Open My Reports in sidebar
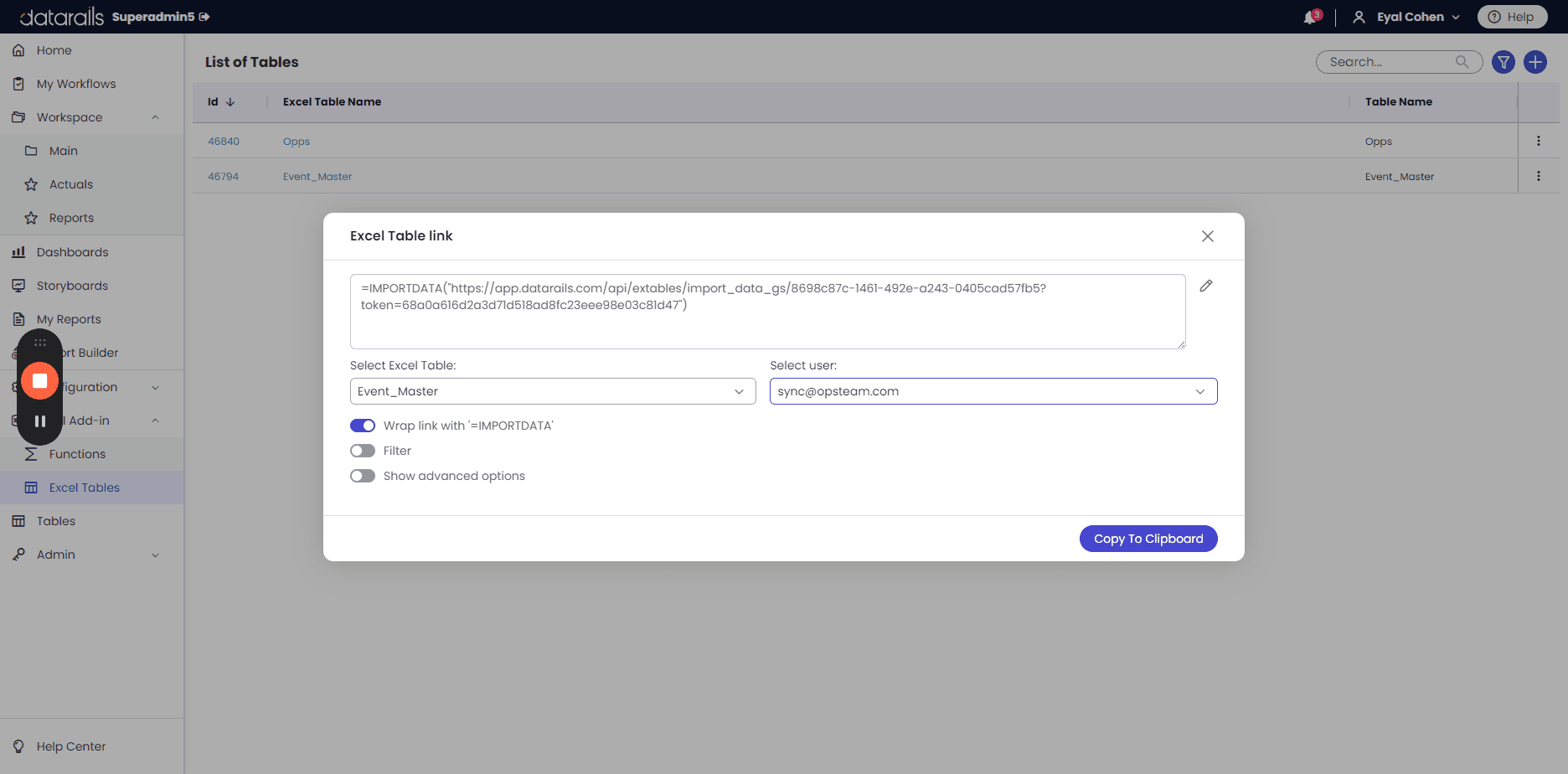This screenshot has width=1568, height=774. click(69, 319)
